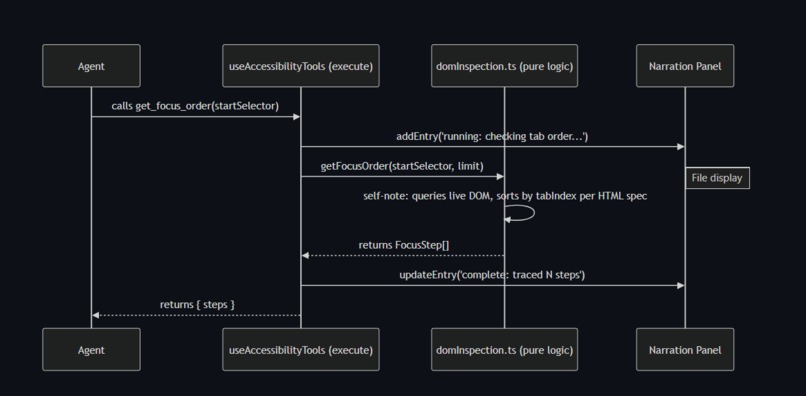
Task: Select the File display note
Action: 717,178
